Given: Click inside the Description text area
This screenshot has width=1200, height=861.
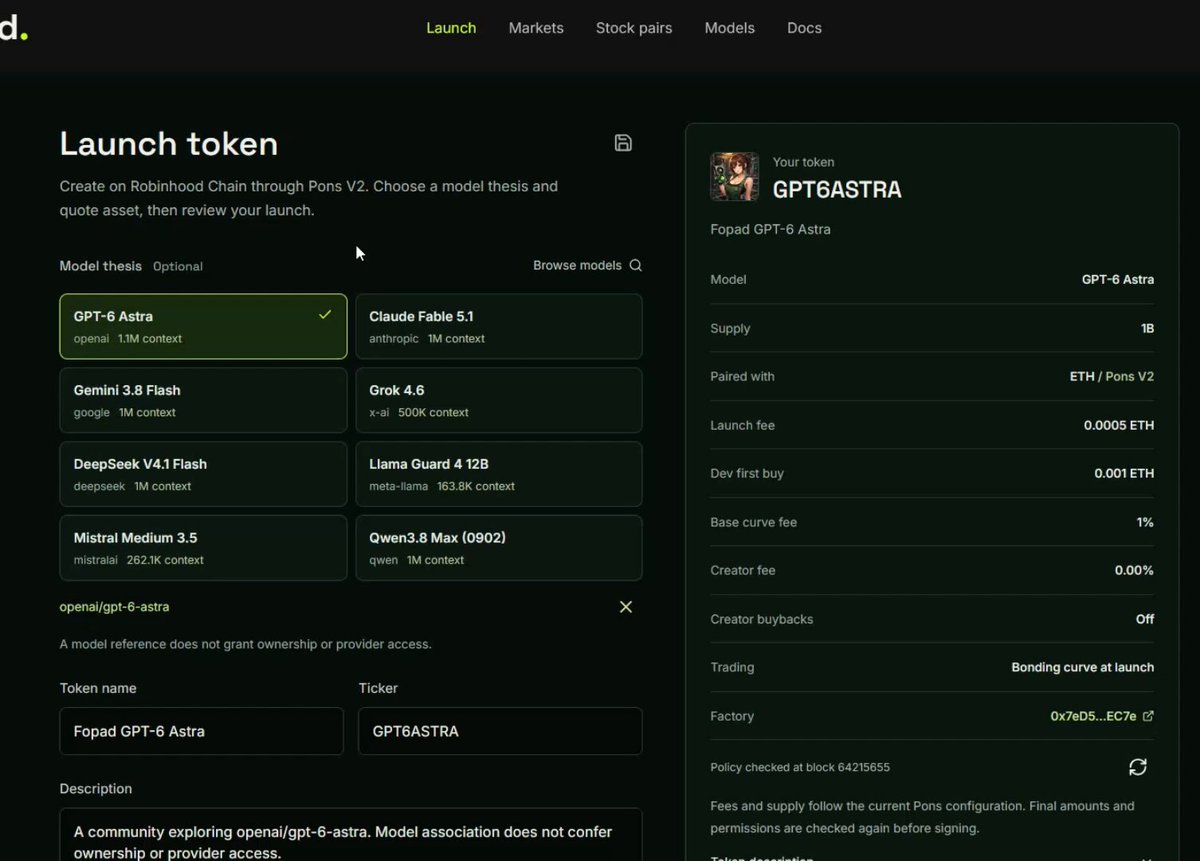Looking at the screenshot, I should (x=351, y=834).
